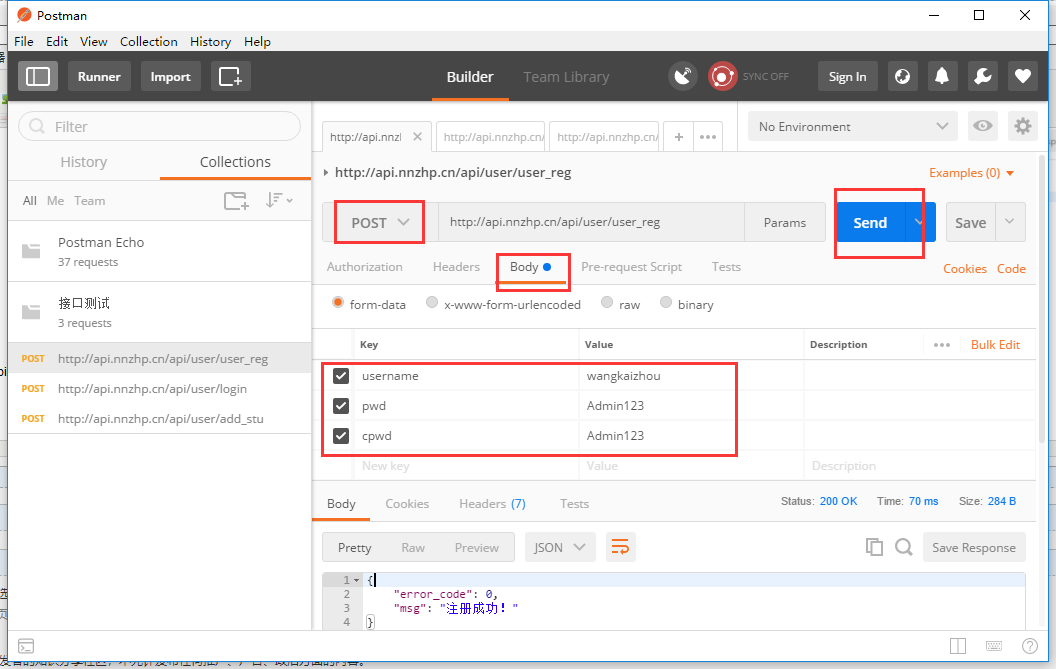The width and height of the screenshot is (1056, 669).
Task: Open keyboard shortcuts icon in status bar
Action: pos(994,647)
